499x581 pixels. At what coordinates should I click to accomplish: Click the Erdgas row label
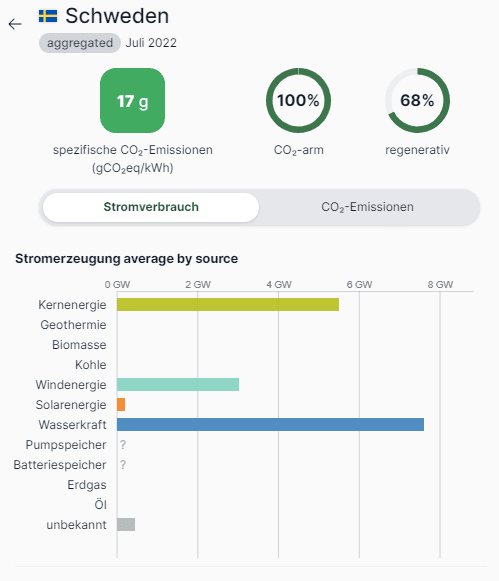pos(87,485)
